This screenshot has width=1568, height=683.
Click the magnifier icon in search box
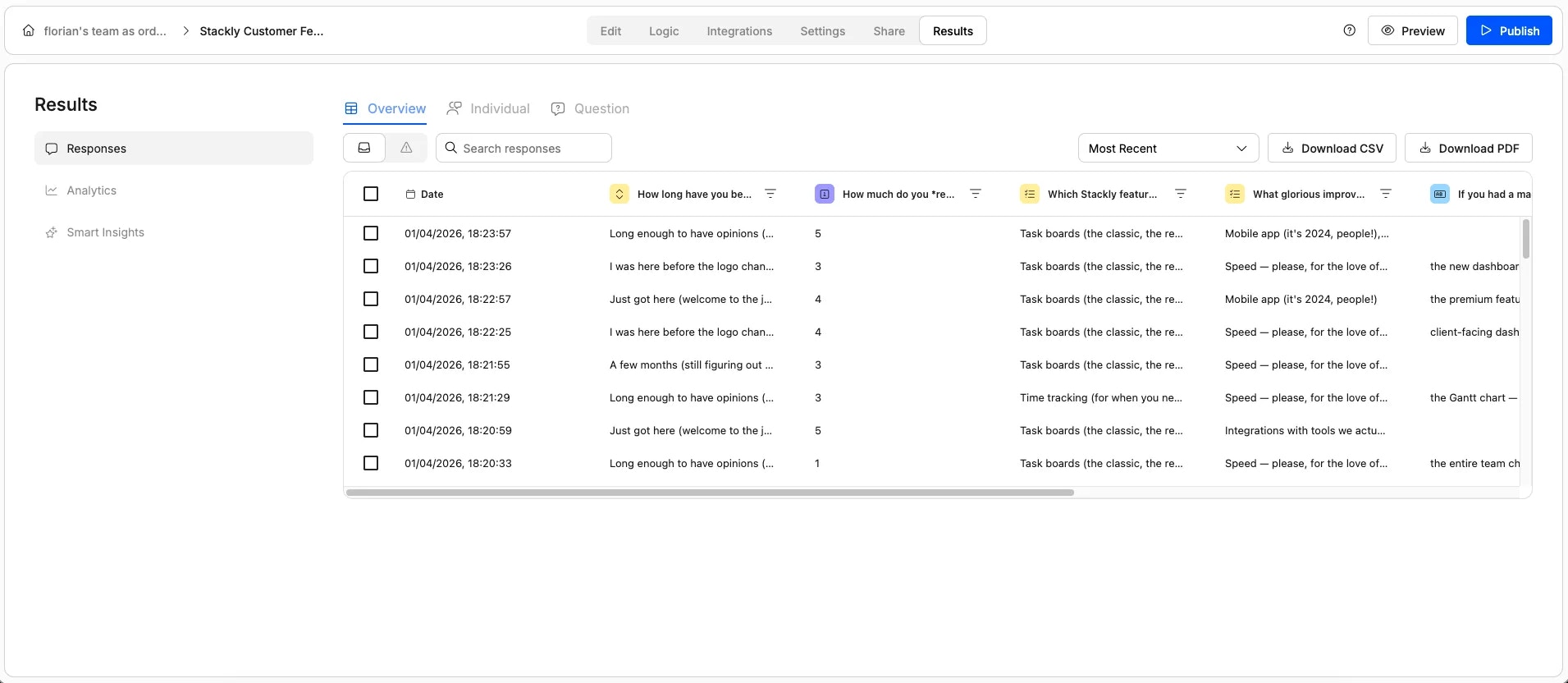(450, 148)
